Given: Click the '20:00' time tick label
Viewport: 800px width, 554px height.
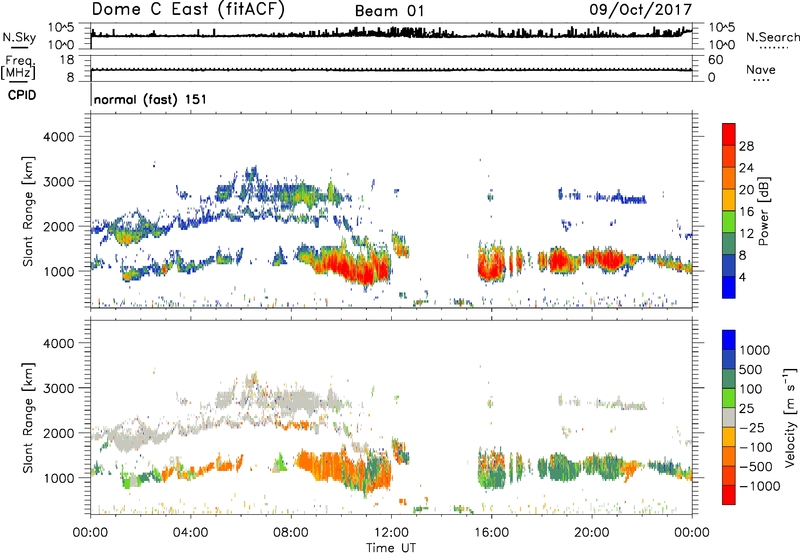Looking at the screenshot, I should 592,533.
